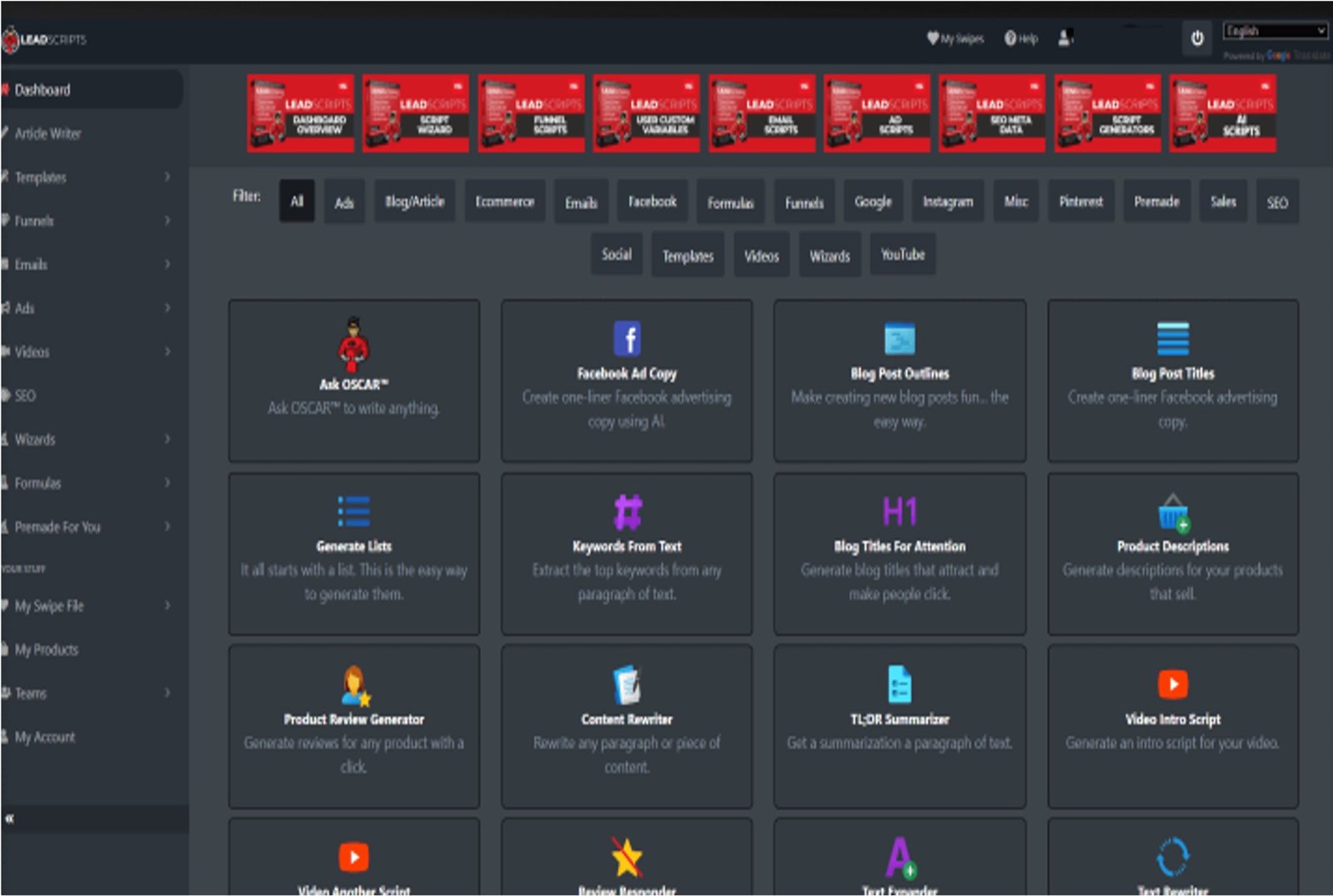
Task: Expand the Emails sidebar menu
Action: 90,265
